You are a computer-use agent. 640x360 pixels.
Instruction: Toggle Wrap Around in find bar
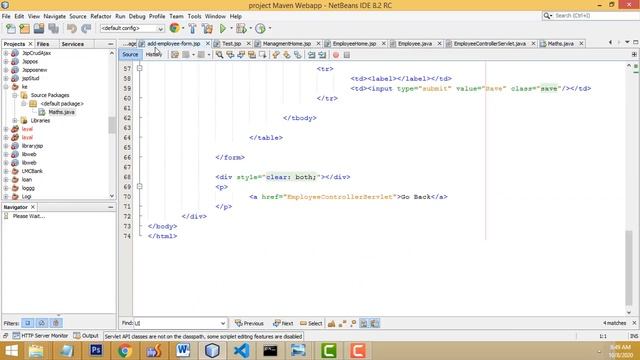point(375,323)
